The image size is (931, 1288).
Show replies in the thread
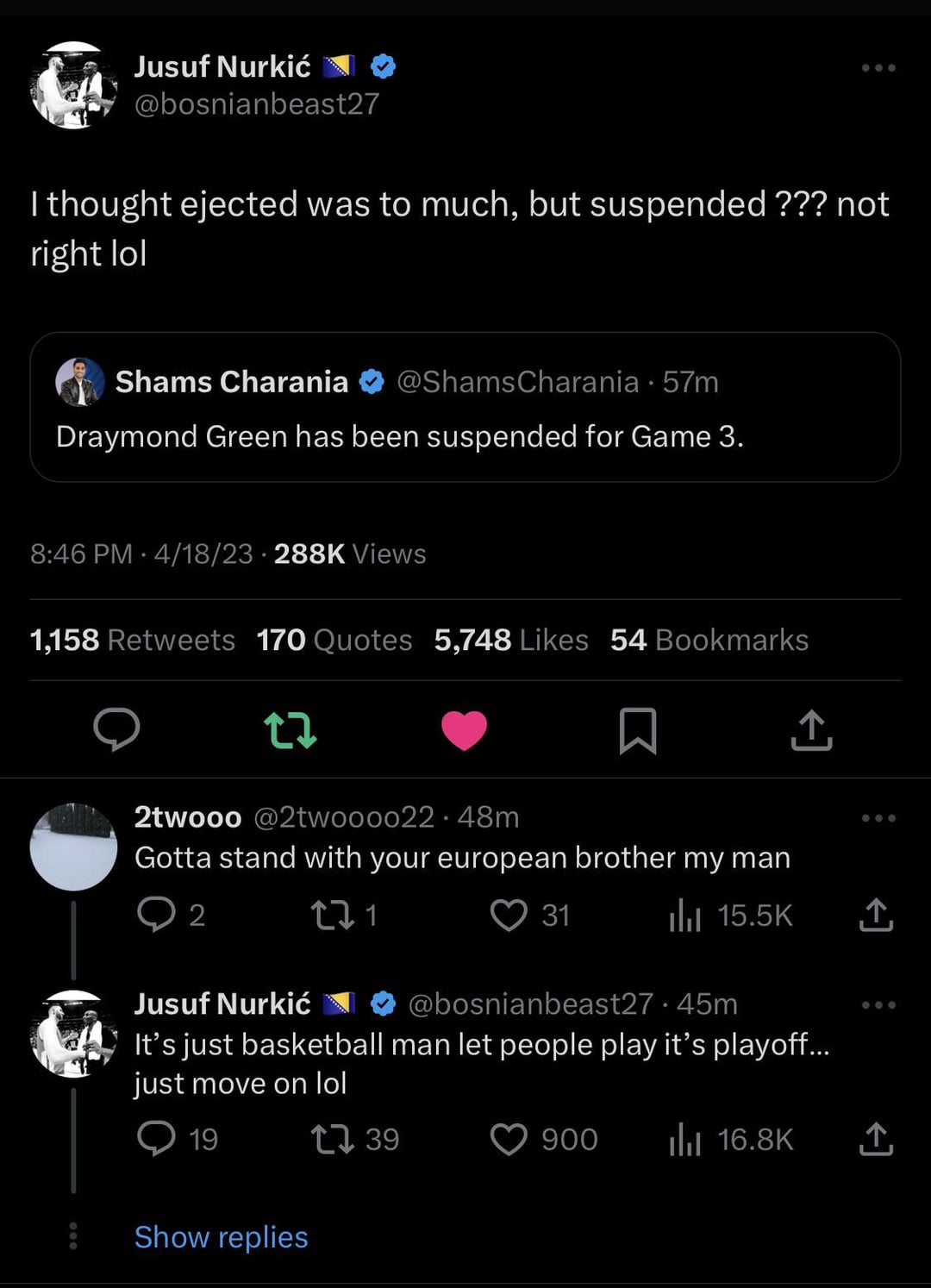click(x=221, y=1237)
